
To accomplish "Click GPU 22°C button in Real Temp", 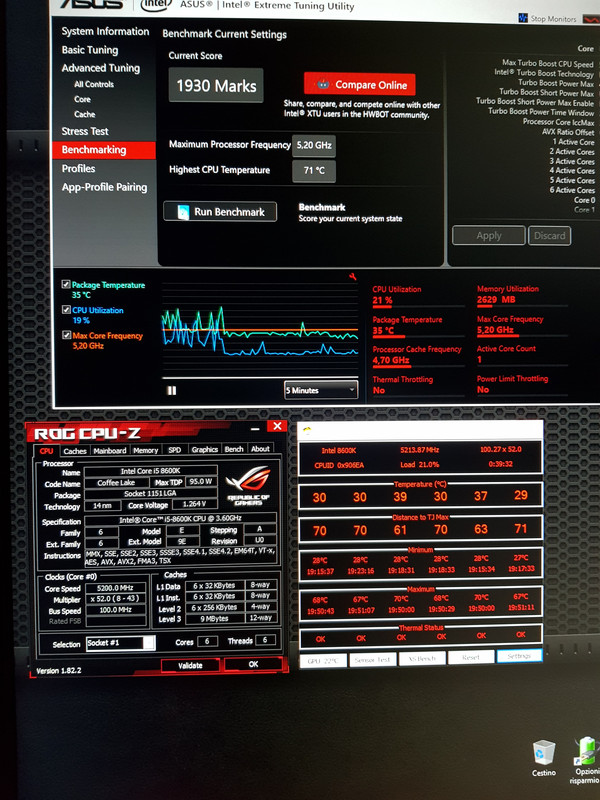I will [323, 660].
